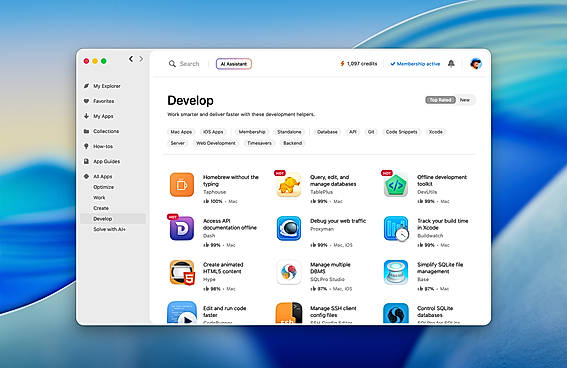Click in the Search field
Viewport: 567px width, 368px height.
189,64
